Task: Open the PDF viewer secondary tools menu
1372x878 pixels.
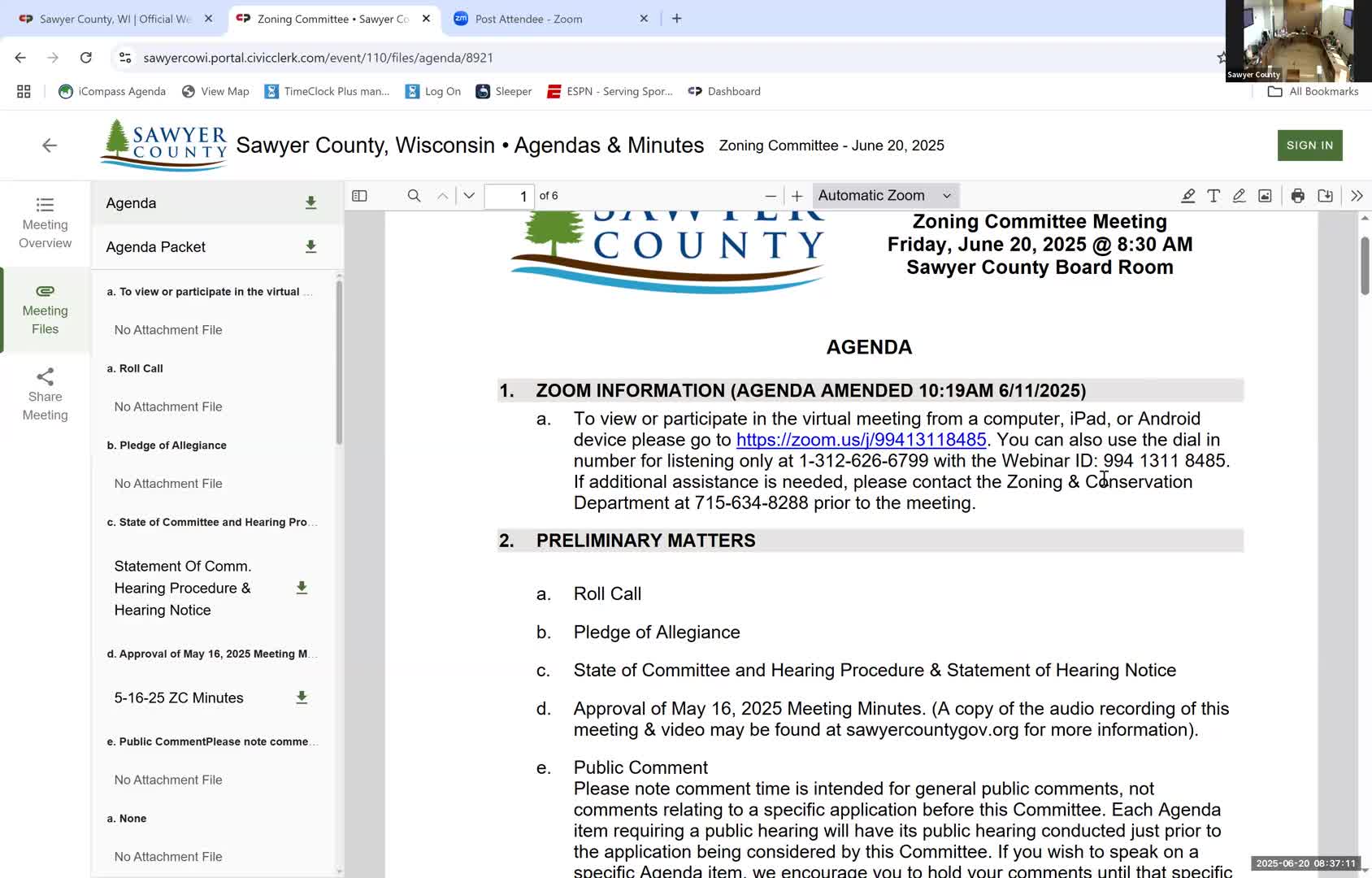Action: tap(1357, 196)
